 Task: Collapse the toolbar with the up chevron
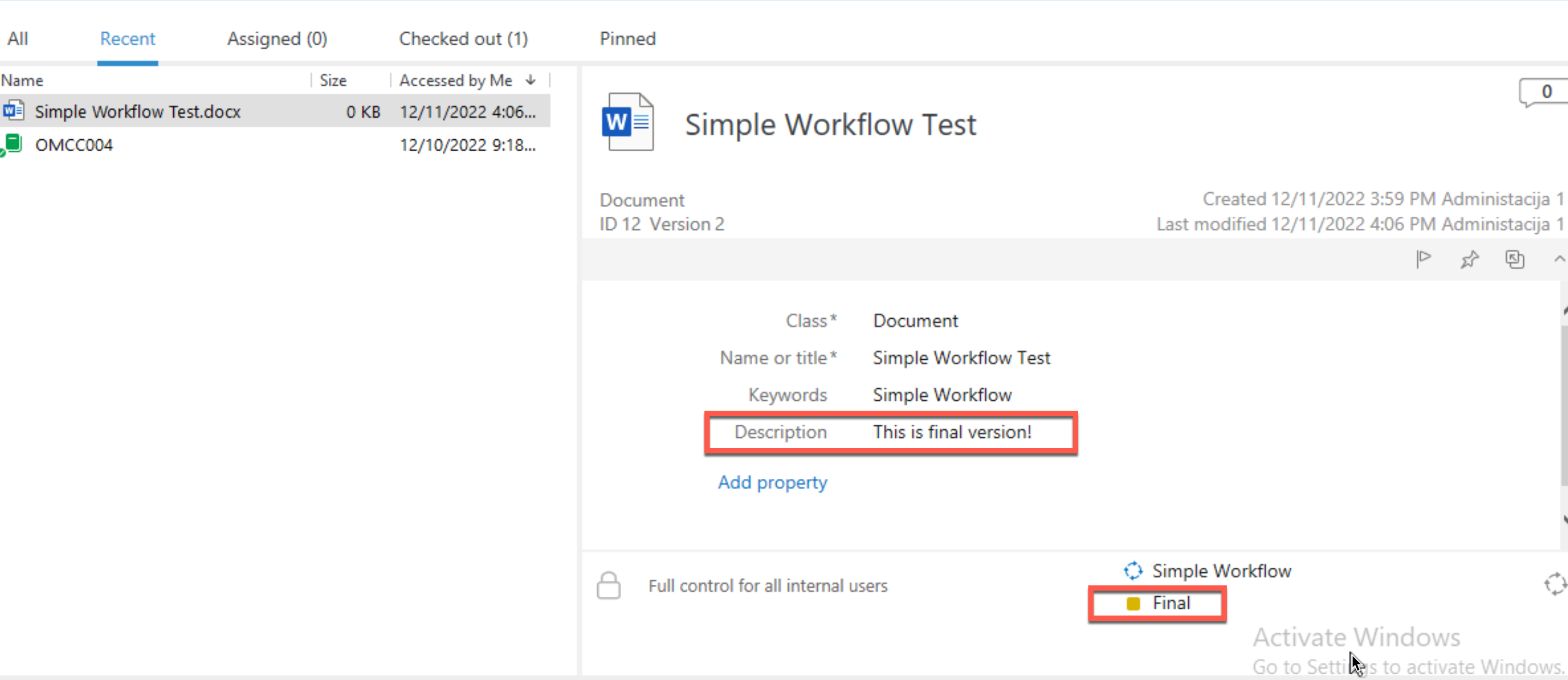[x=1559, y=259]
